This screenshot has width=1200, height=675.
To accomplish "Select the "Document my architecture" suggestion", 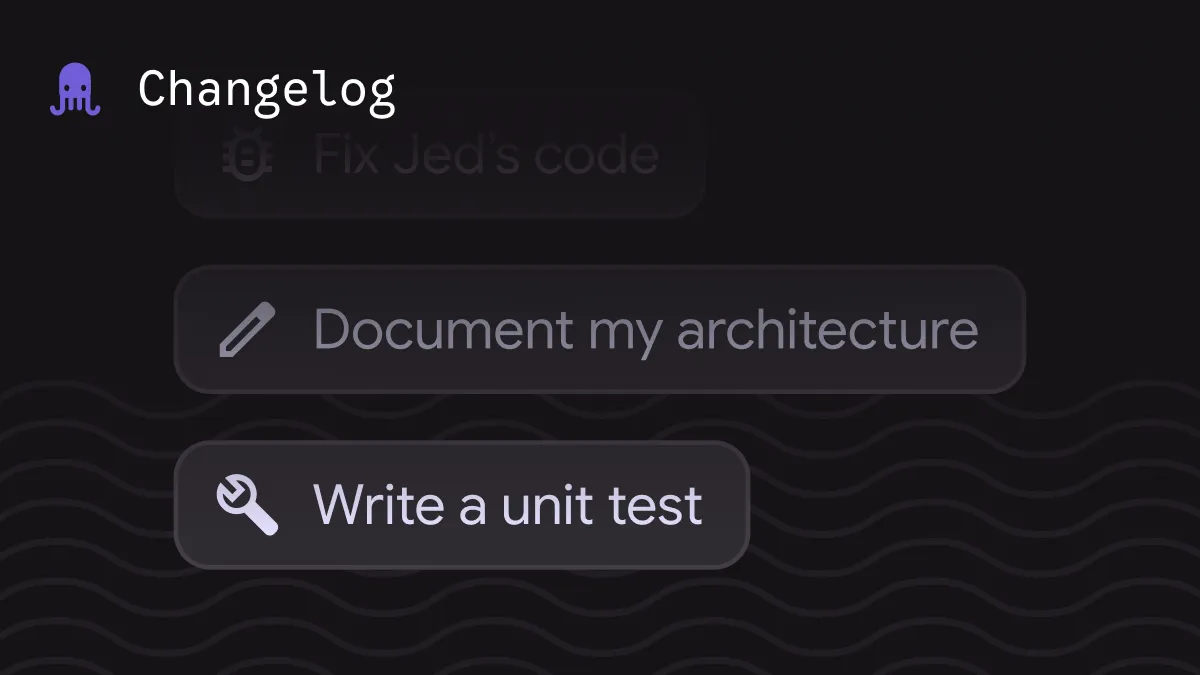I will point(599,330).
